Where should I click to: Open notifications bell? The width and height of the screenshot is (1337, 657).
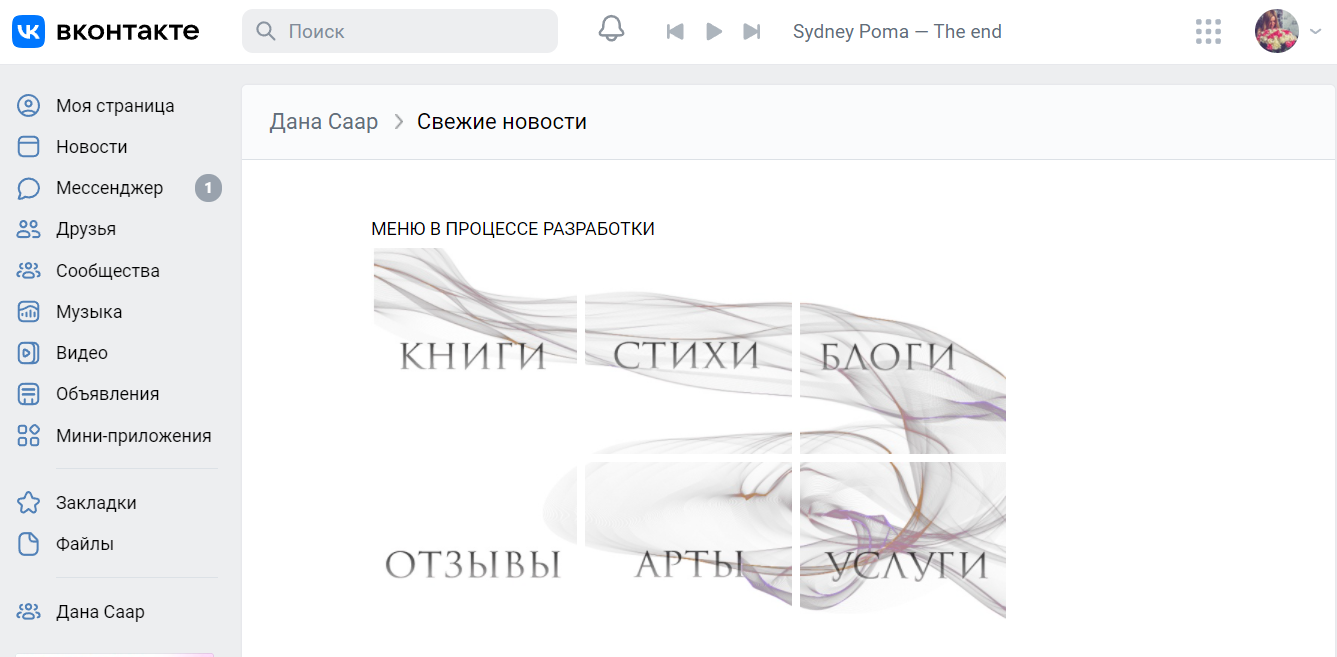pyautogui.click(x=611, y=30)
